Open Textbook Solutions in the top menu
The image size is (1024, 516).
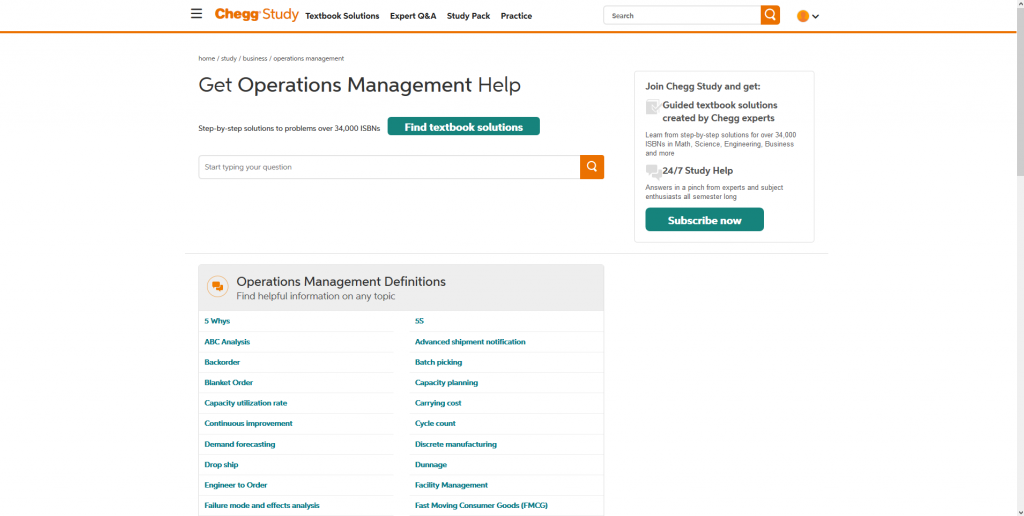[x=342, y=16]
